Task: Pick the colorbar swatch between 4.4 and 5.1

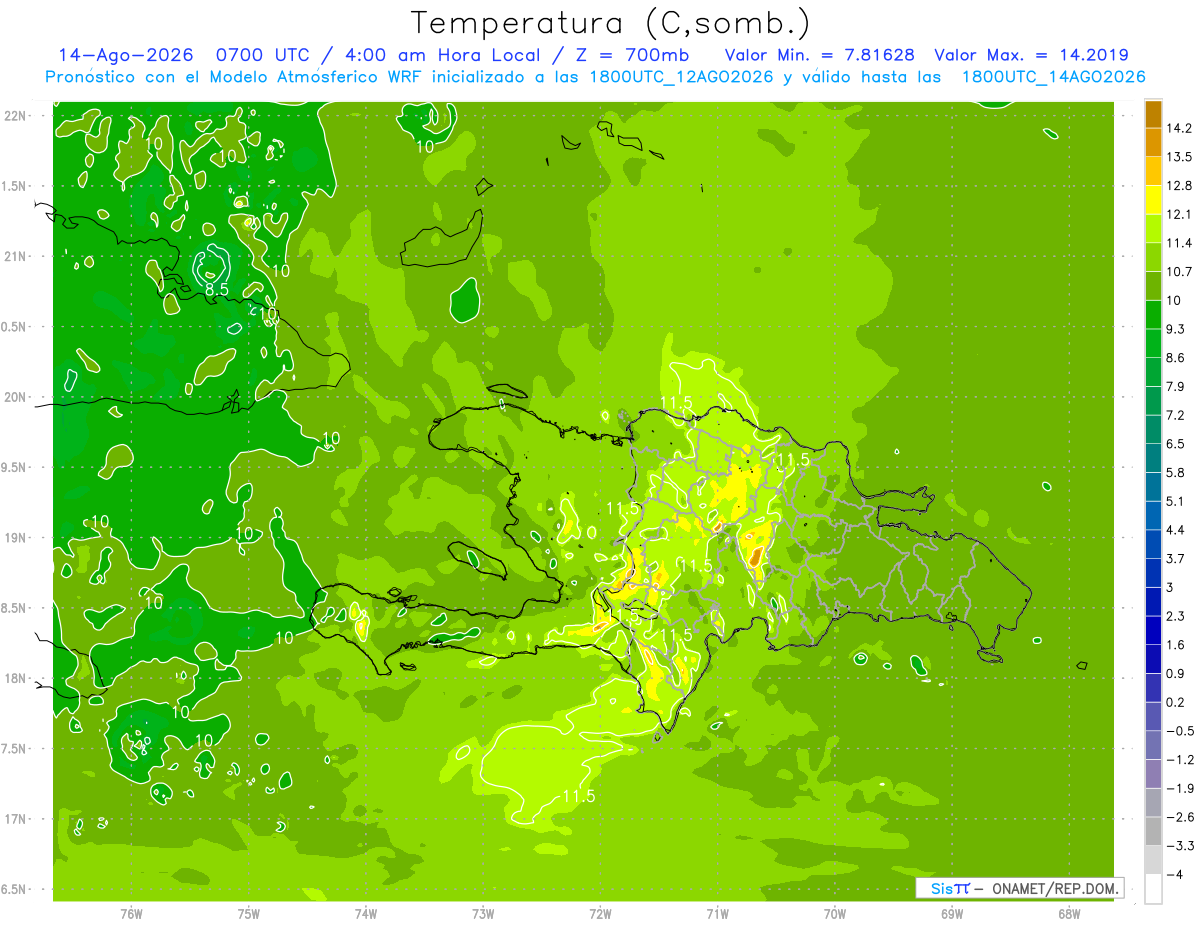Action: point(1153,515)
